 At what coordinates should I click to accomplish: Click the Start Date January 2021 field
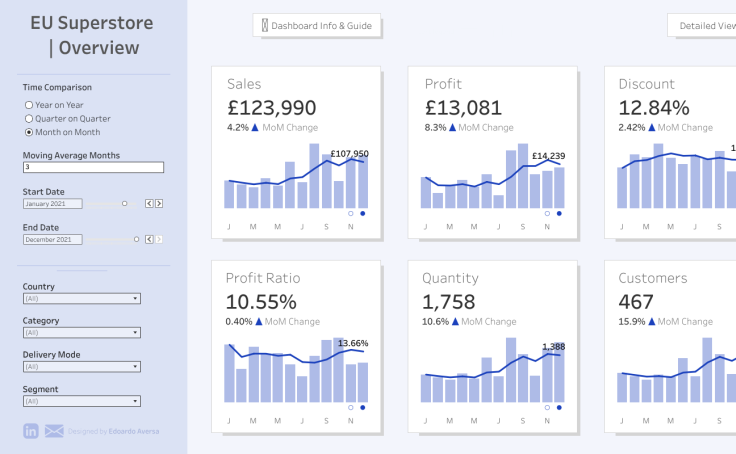click(53, 204)
